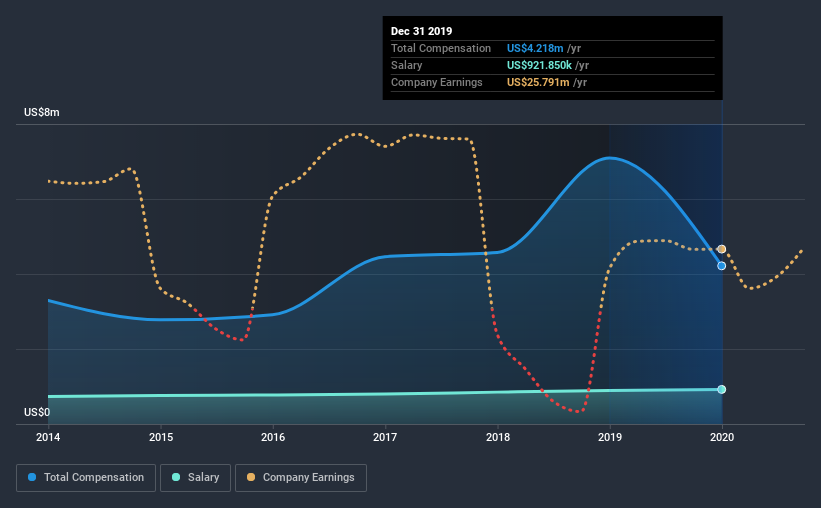Click the 2014 x-axis label
The image size is (821, 508).
(48, 437)
